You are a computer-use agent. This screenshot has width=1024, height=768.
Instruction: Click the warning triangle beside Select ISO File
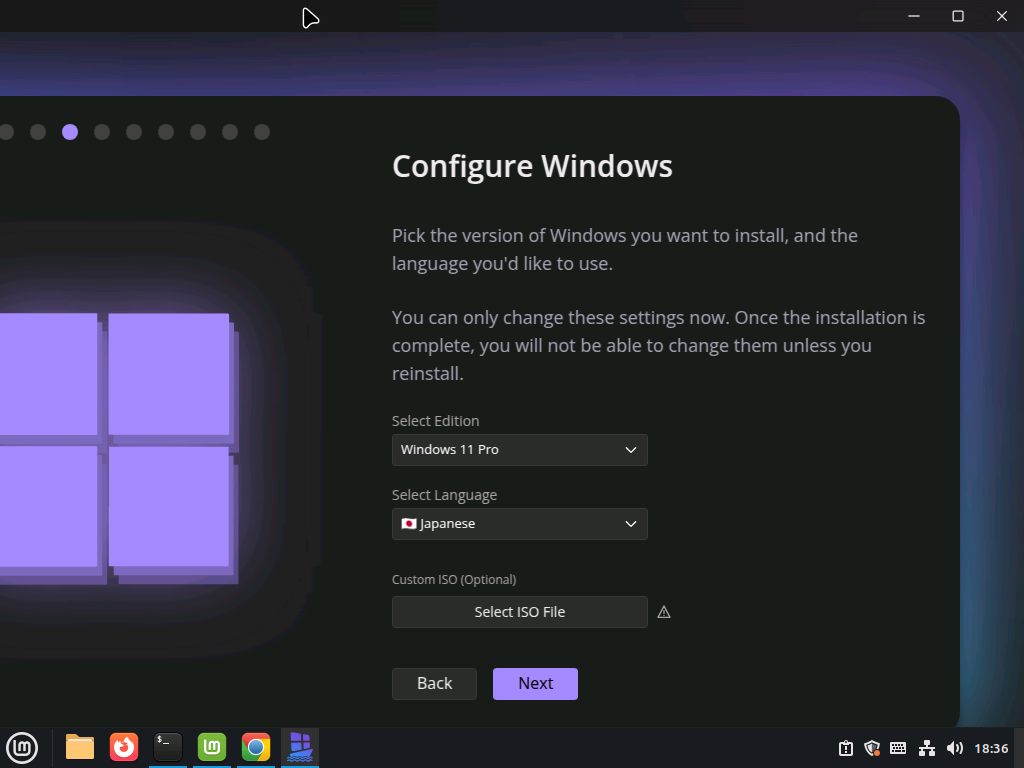(x=664, y=612)
